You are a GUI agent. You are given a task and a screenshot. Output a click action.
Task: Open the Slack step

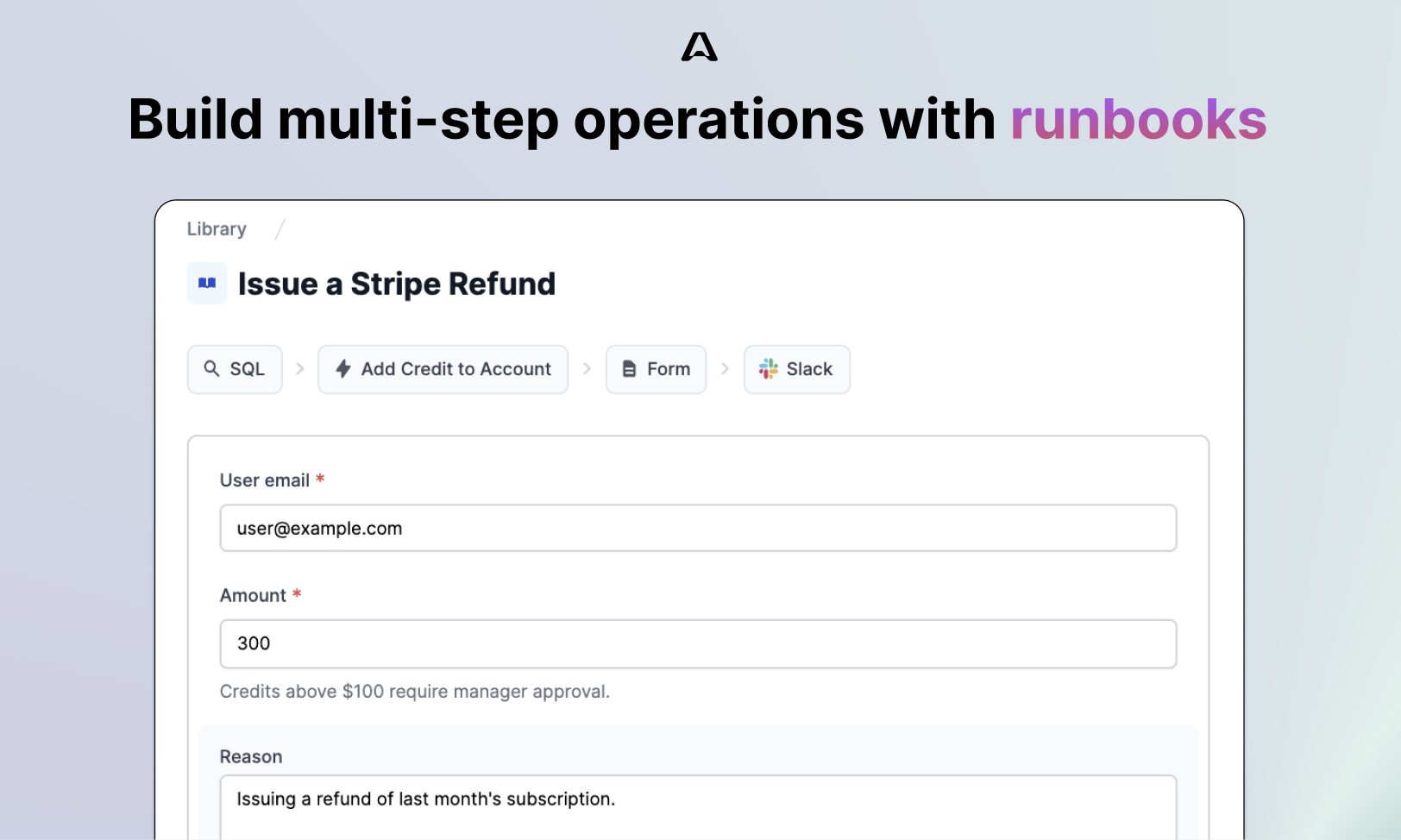pyautogui.click(x=797, y=369)
